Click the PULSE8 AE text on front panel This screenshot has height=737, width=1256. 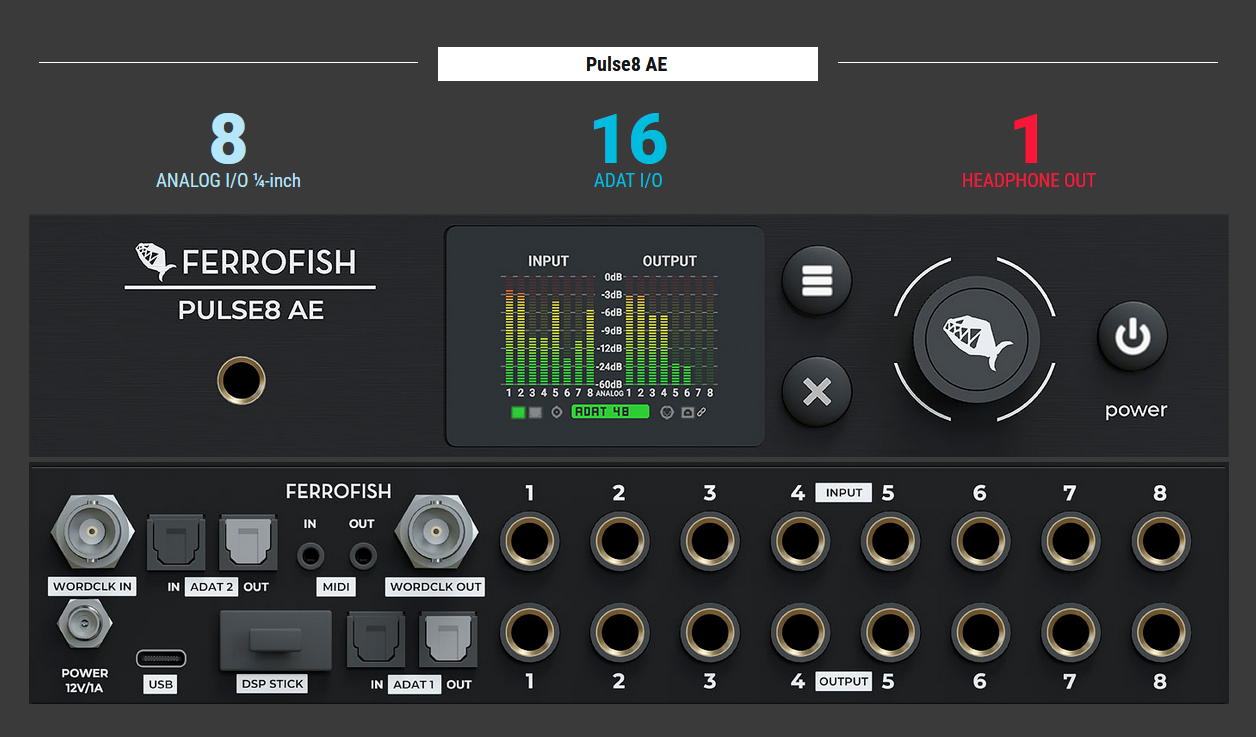coord(251,311)
